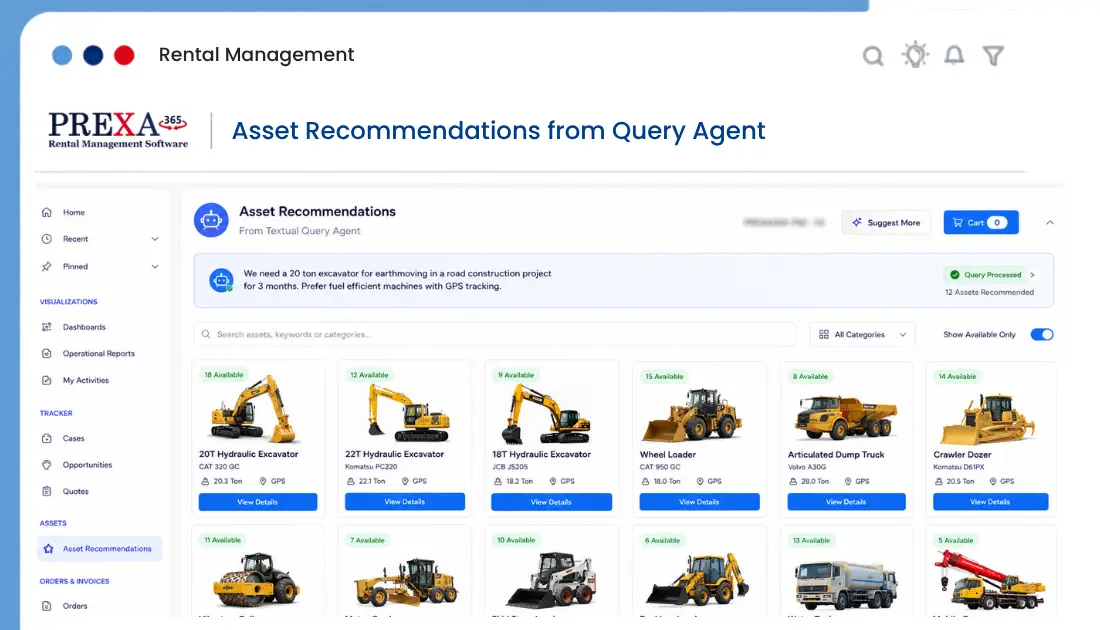
Task: Click the Pinned pin icon
Action: coord(46,267)
